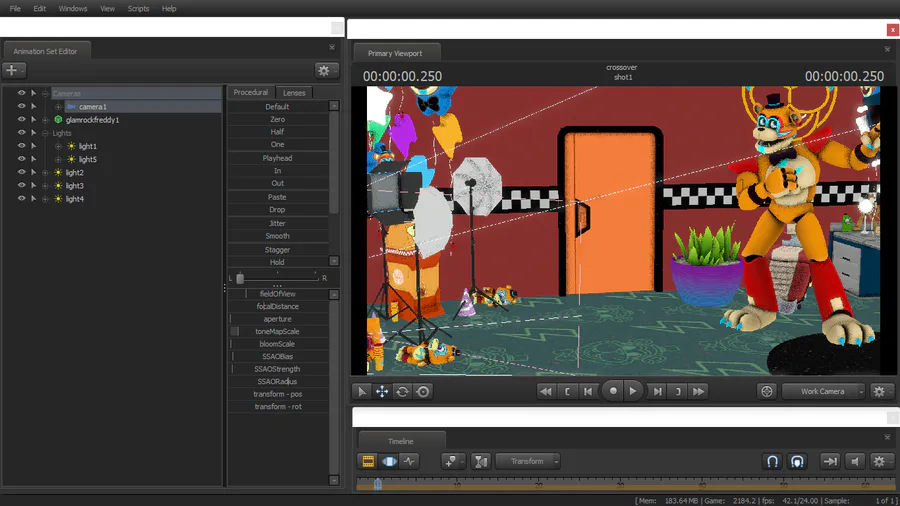Toggle visibility eye for Lights group

(x=21, y=133)
